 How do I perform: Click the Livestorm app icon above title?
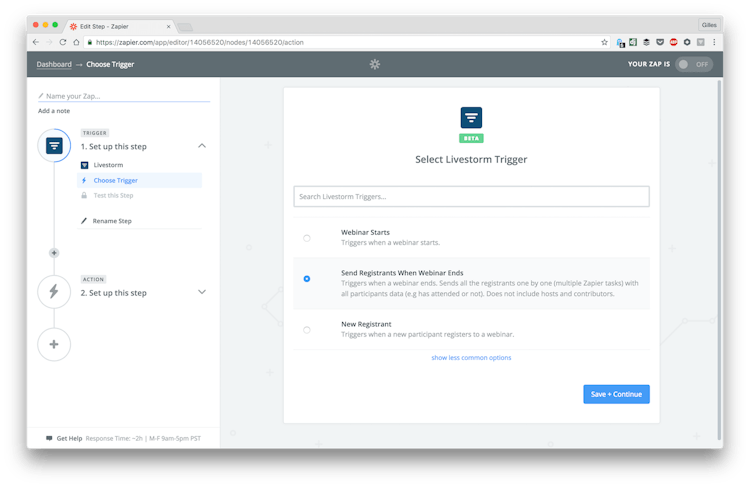[471, 118]
